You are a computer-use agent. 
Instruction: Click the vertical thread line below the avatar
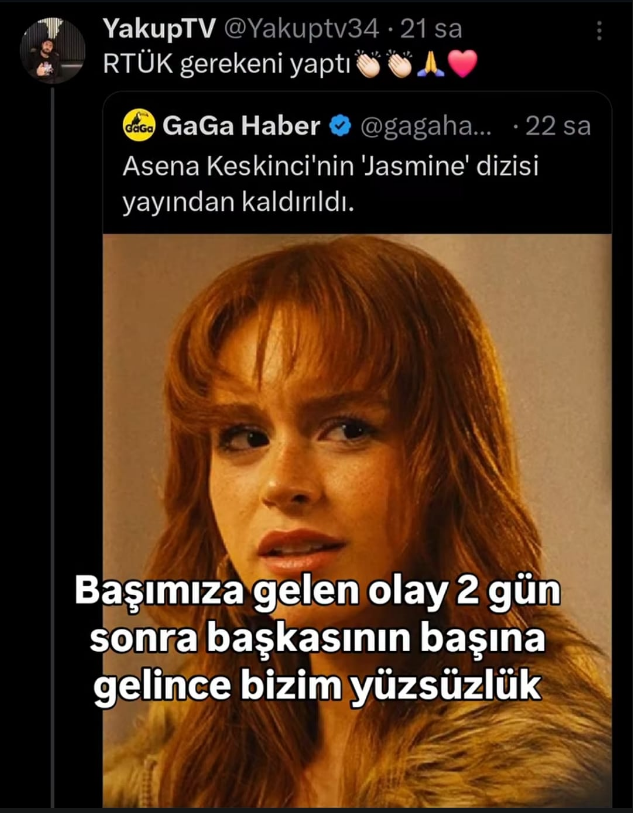(x=52, y=448)
